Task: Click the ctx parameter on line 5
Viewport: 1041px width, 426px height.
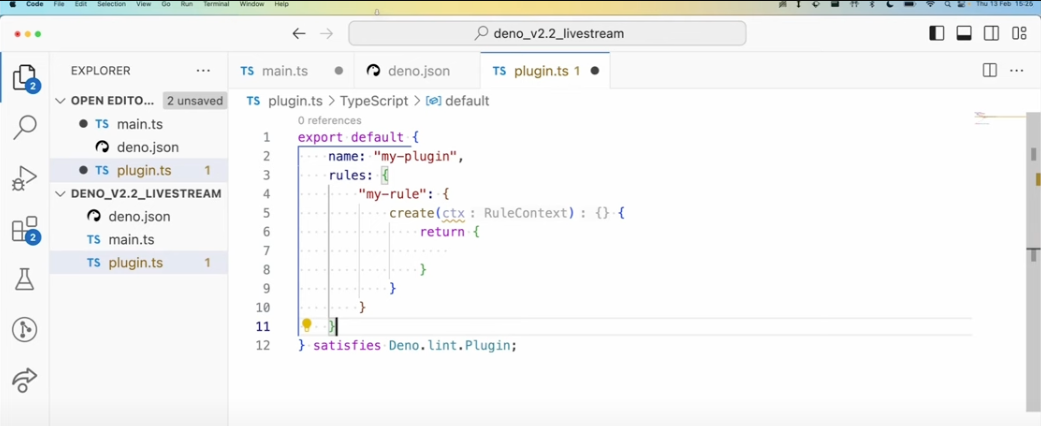Action: pyautogui.click(x=453, y=213)
